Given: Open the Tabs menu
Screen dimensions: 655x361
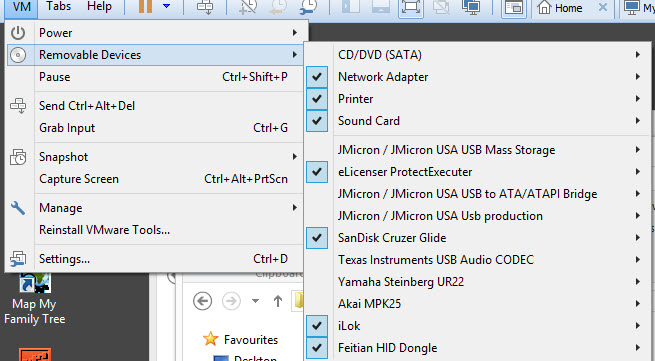Looking at the screenshot, I should [x=58, y=6].
